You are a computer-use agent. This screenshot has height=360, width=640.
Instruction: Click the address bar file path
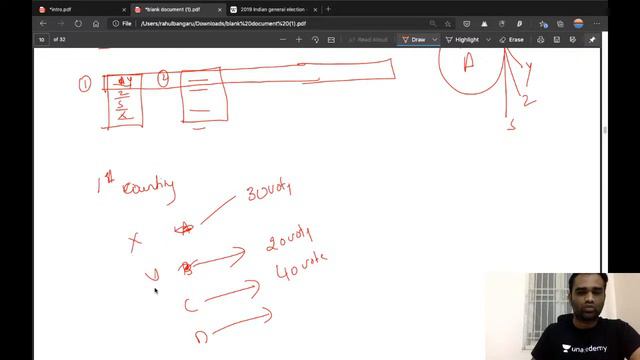(x=223, y=24)
